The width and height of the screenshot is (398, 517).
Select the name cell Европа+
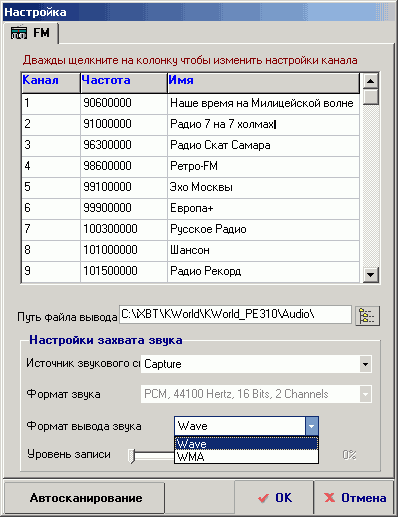coord(263,209)
